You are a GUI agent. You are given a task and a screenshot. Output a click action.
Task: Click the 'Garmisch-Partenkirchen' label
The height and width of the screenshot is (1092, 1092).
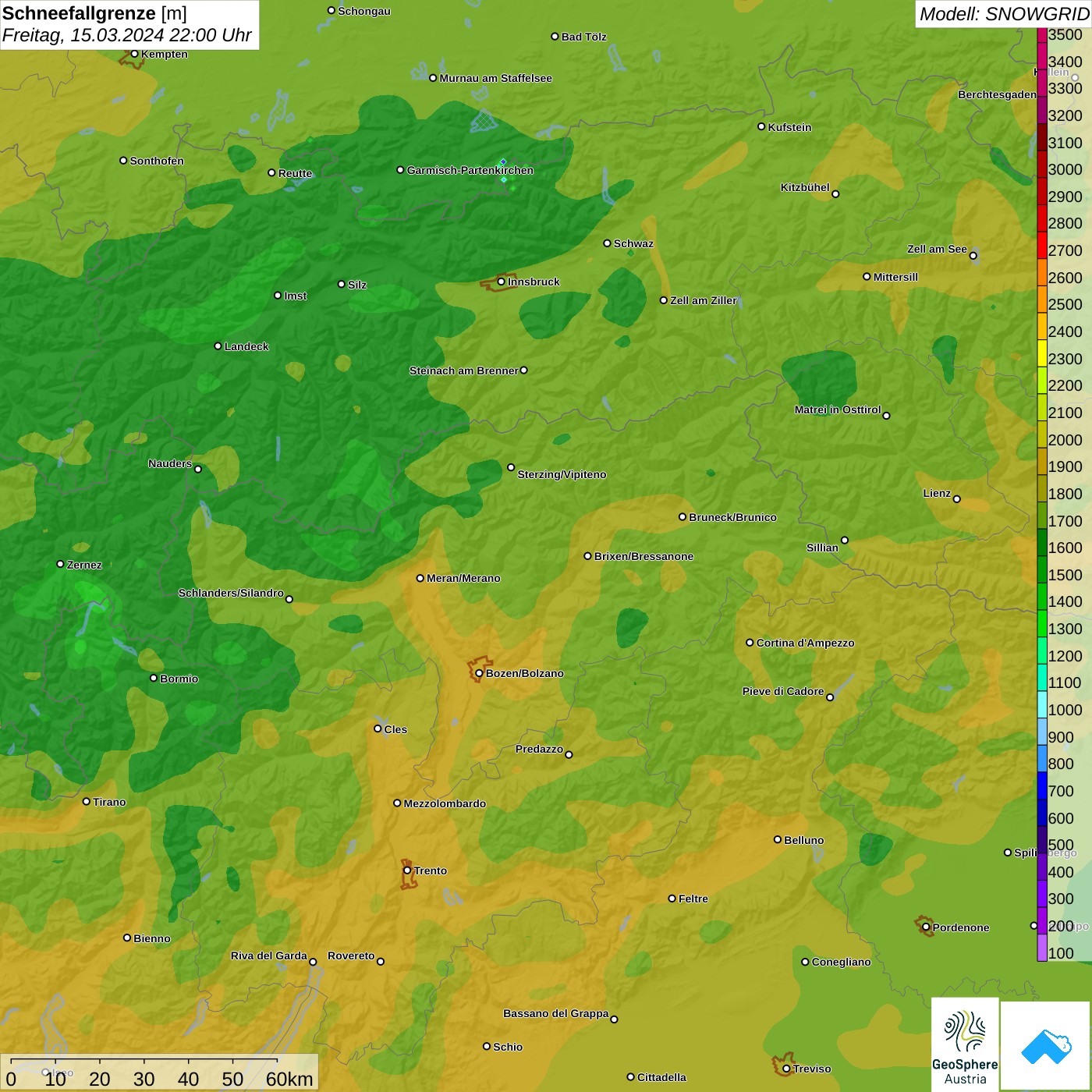470,170
